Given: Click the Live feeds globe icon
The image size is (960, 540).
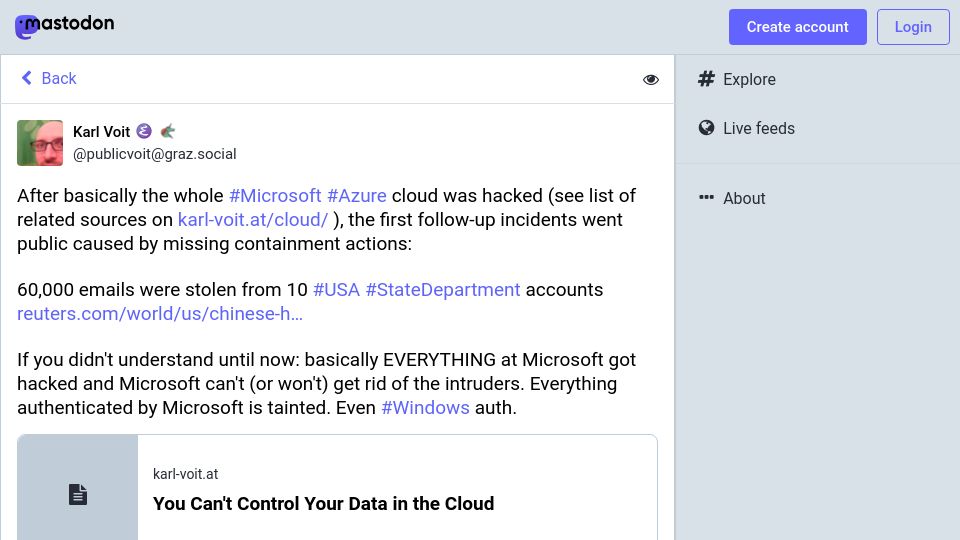Looking at the screenshot, I should pos(707,127).
